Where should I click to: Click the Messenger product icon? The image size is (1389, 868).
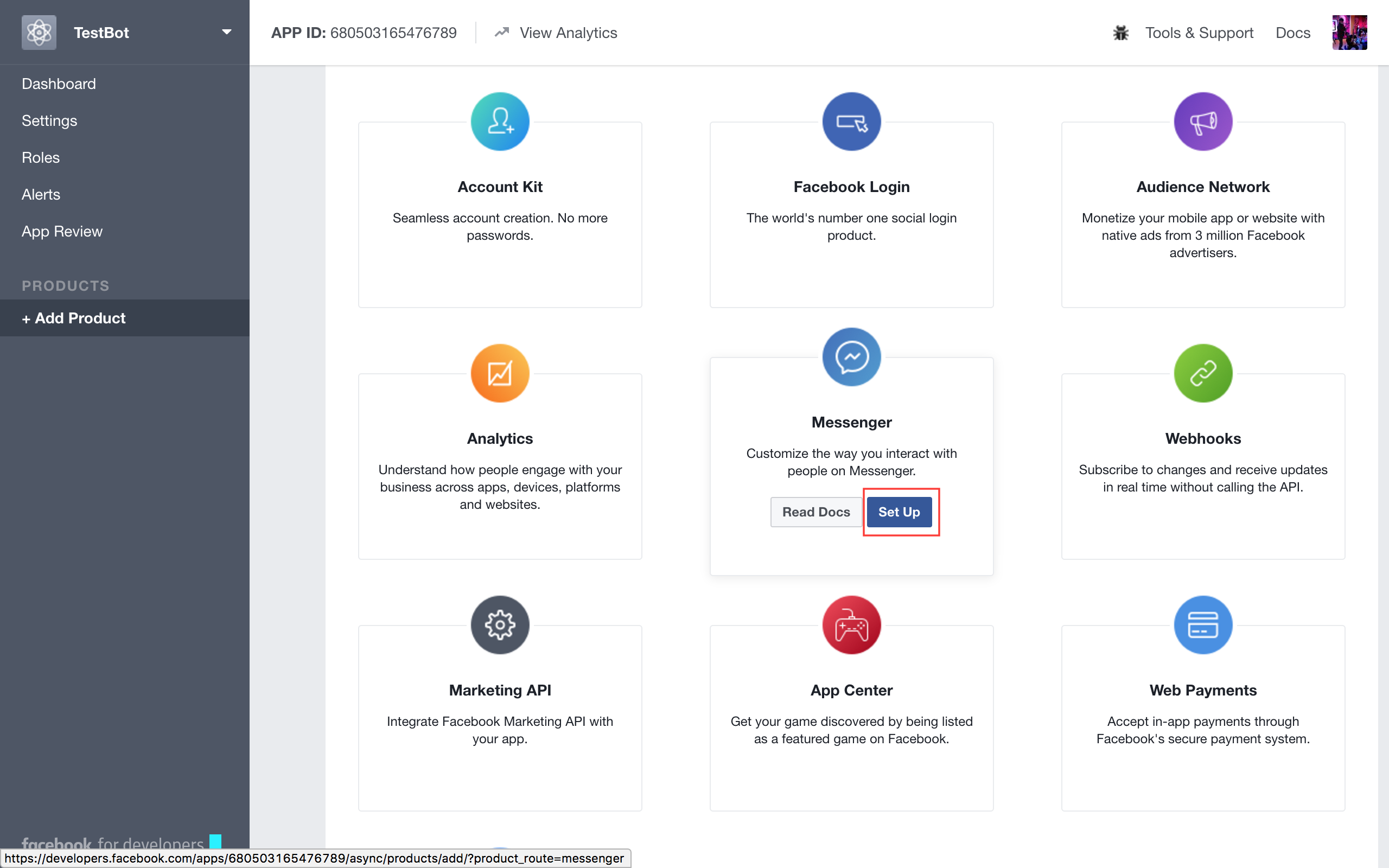pyautogui.click(x=851, y=357)
